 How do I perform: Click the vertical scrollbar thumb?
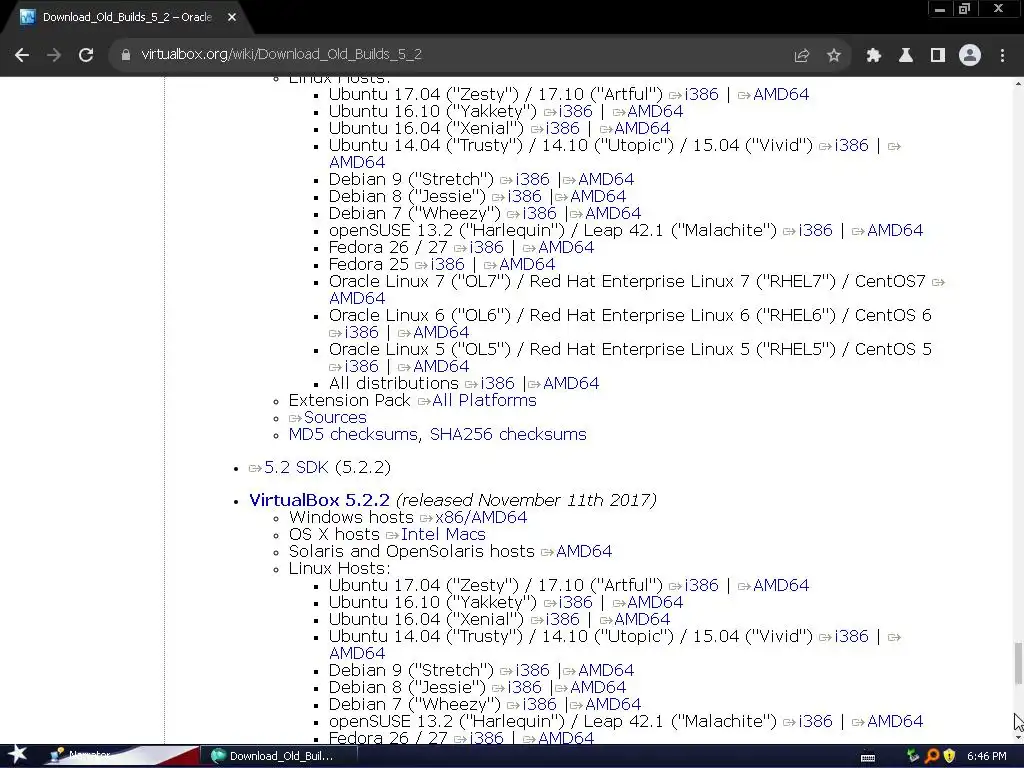[1017, 663]
